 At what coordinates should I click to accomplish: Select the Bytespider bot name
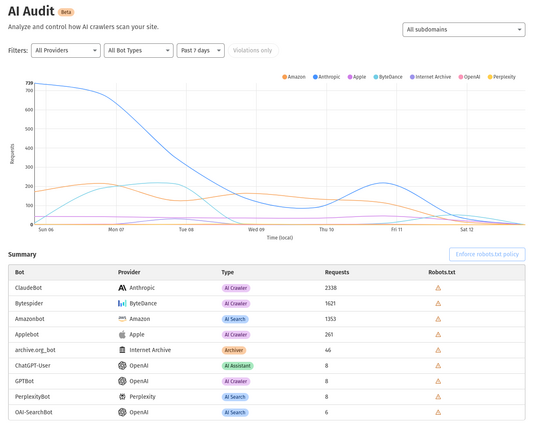29,304
